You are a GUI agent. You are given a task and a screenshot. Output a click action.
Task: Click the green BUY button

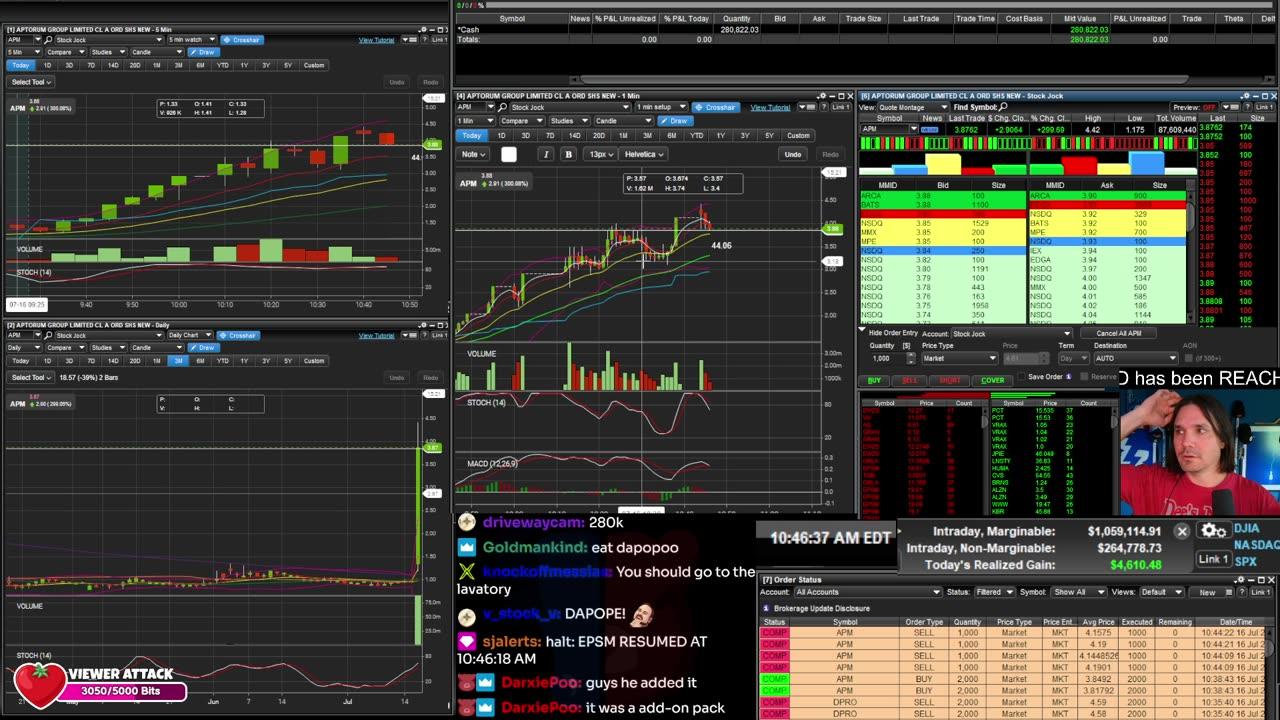[874, 380]
